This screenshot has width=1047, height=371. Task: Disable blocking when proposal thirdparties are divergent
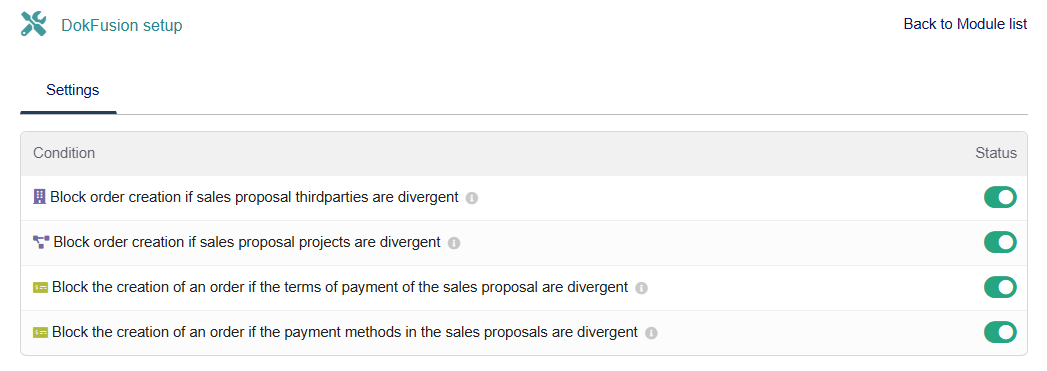click(x=1000, y=198)
